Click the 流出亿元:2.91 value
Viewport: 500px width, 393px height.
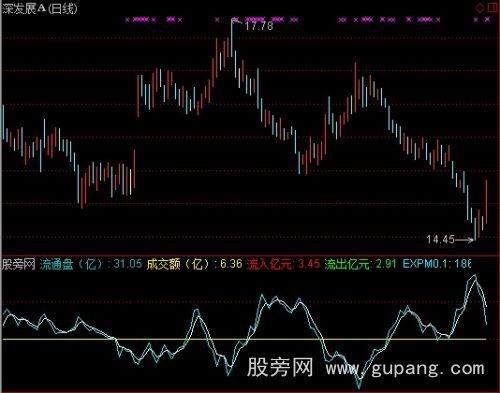coord(360,264)
